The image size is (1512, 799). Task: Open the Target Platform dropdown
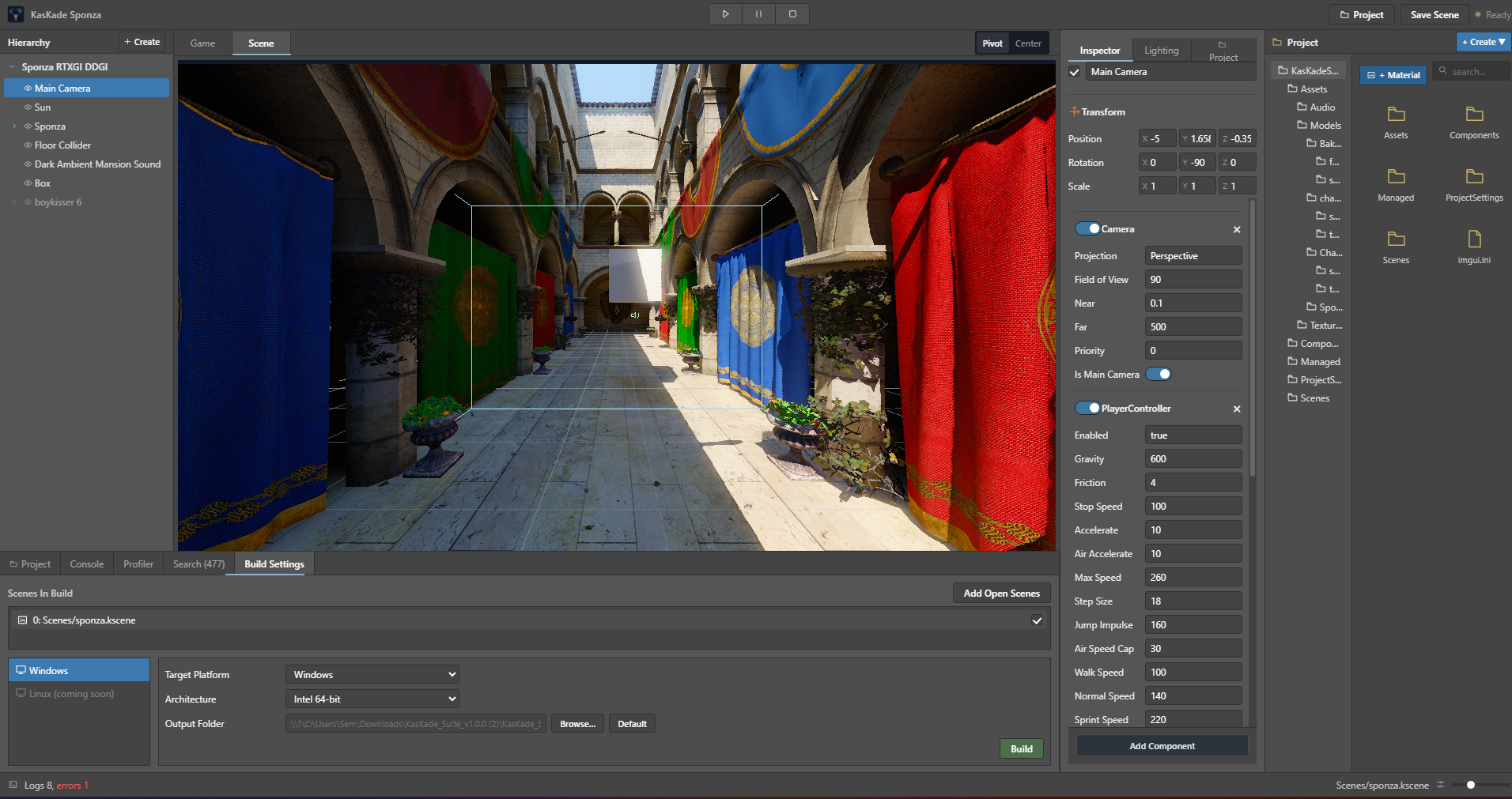pos(372,674)
